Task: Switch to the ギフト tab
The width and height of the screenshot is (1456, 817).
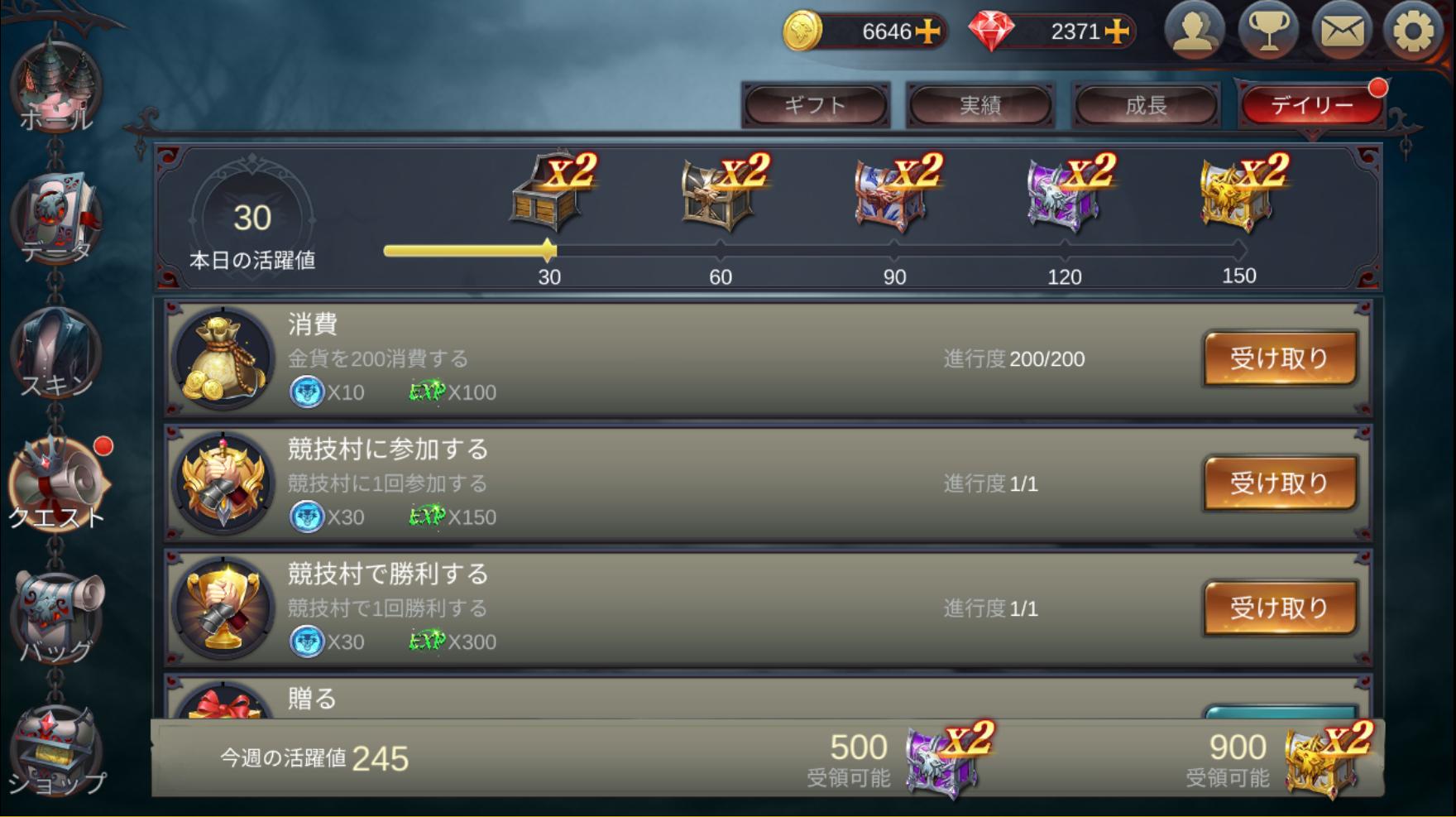Action: [816, 105]
